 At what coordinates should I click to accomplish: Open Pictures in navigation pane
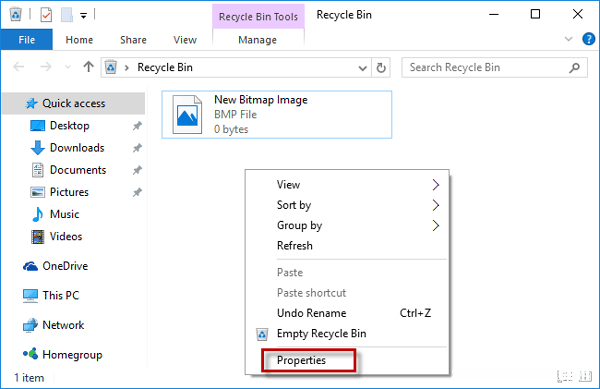click(69, 192)
